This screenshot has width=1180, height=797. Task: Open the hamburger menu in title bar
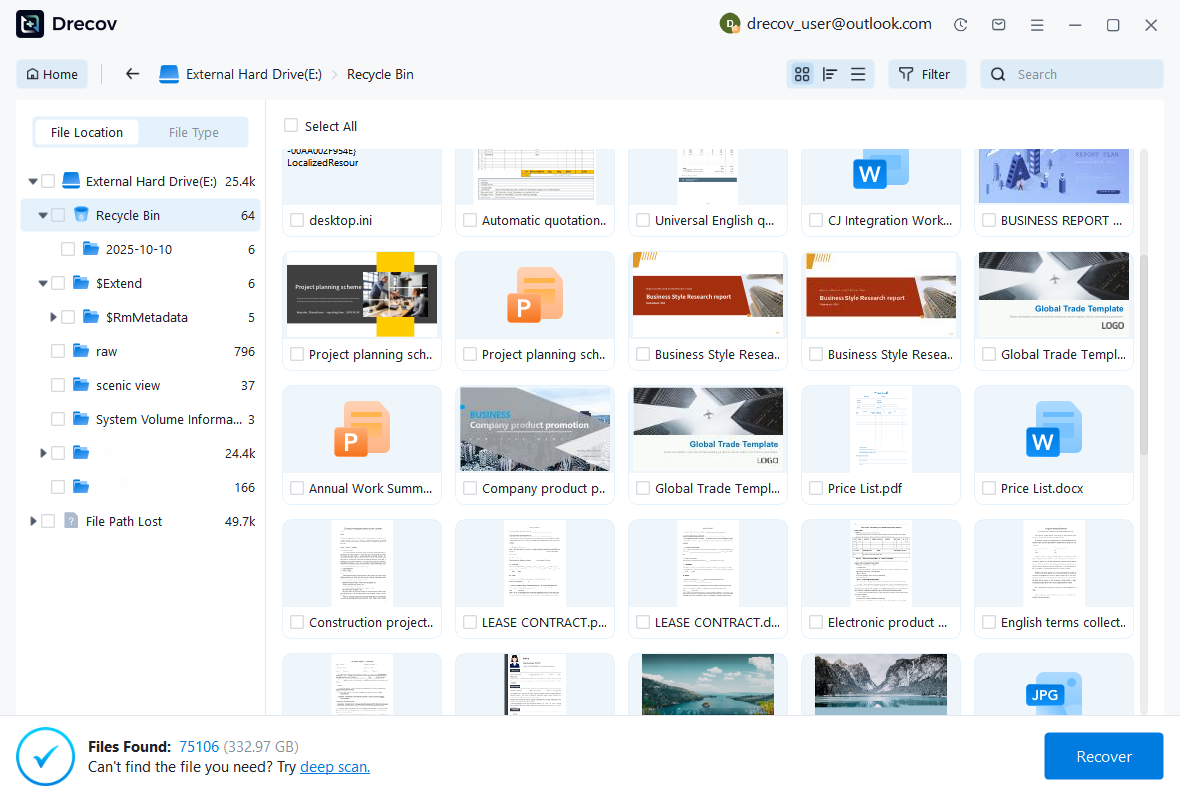click(1037, 25)
